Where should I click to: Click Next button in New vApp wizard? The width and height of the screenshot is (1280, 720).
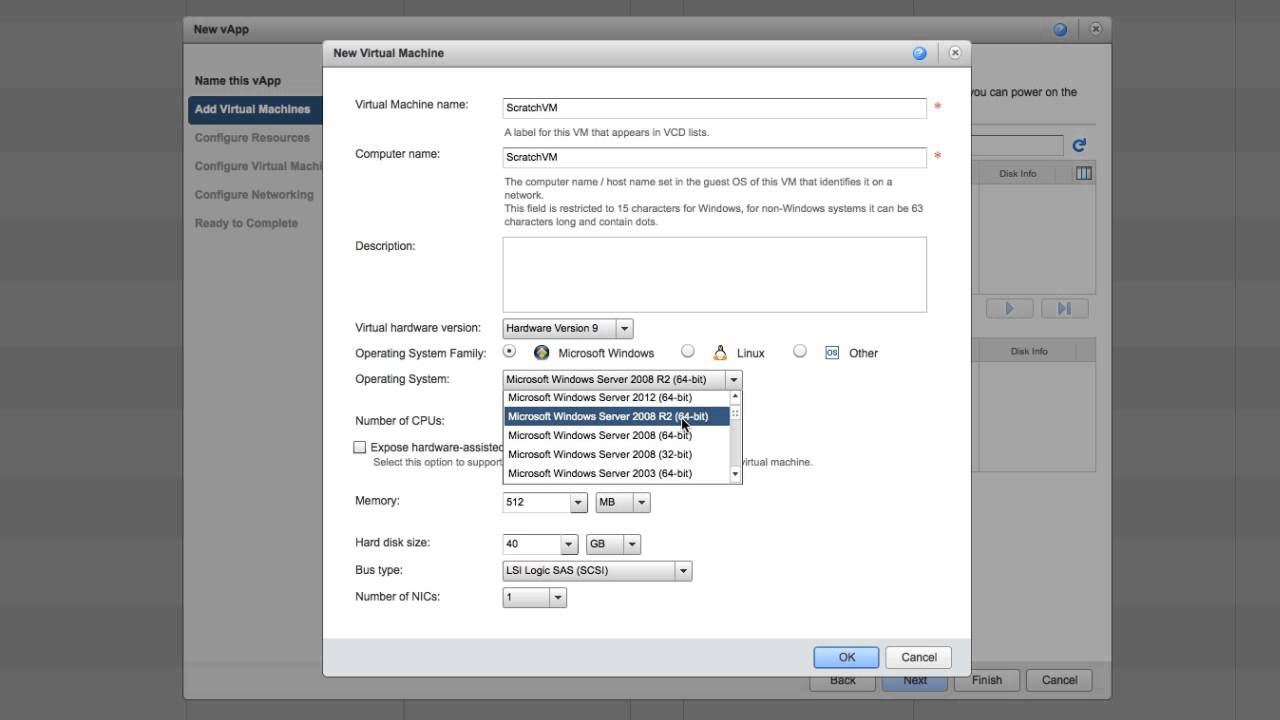915,681
